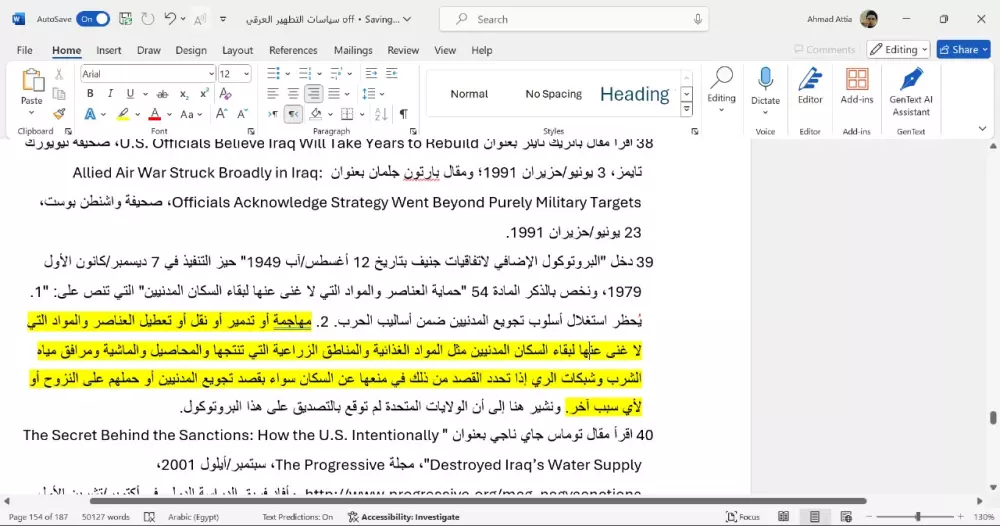Screen dimensions: 1000x526
Task: Open the Add-ins gallery
Action: click(x=857, y=86)
